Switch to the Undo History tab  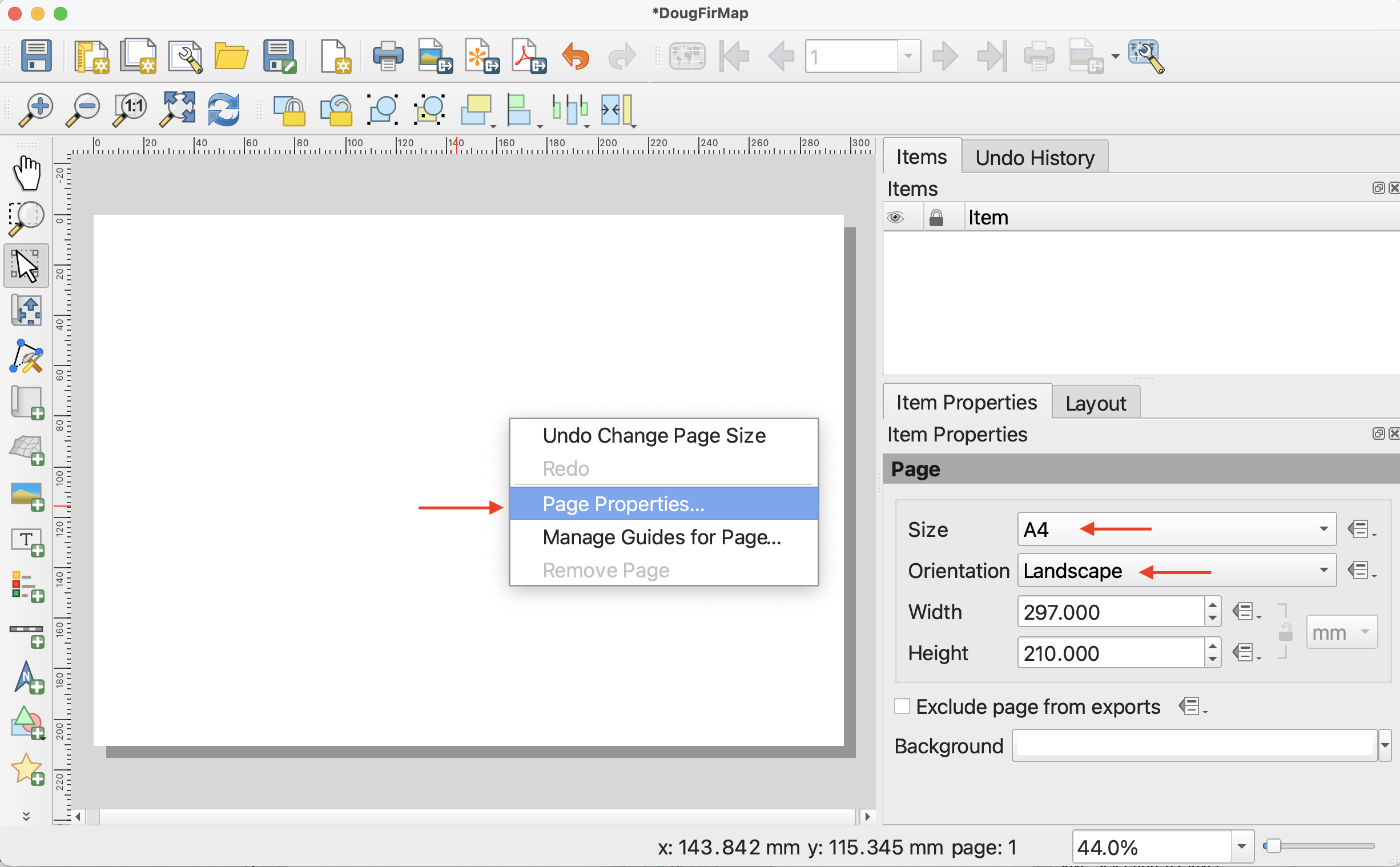1035,157
